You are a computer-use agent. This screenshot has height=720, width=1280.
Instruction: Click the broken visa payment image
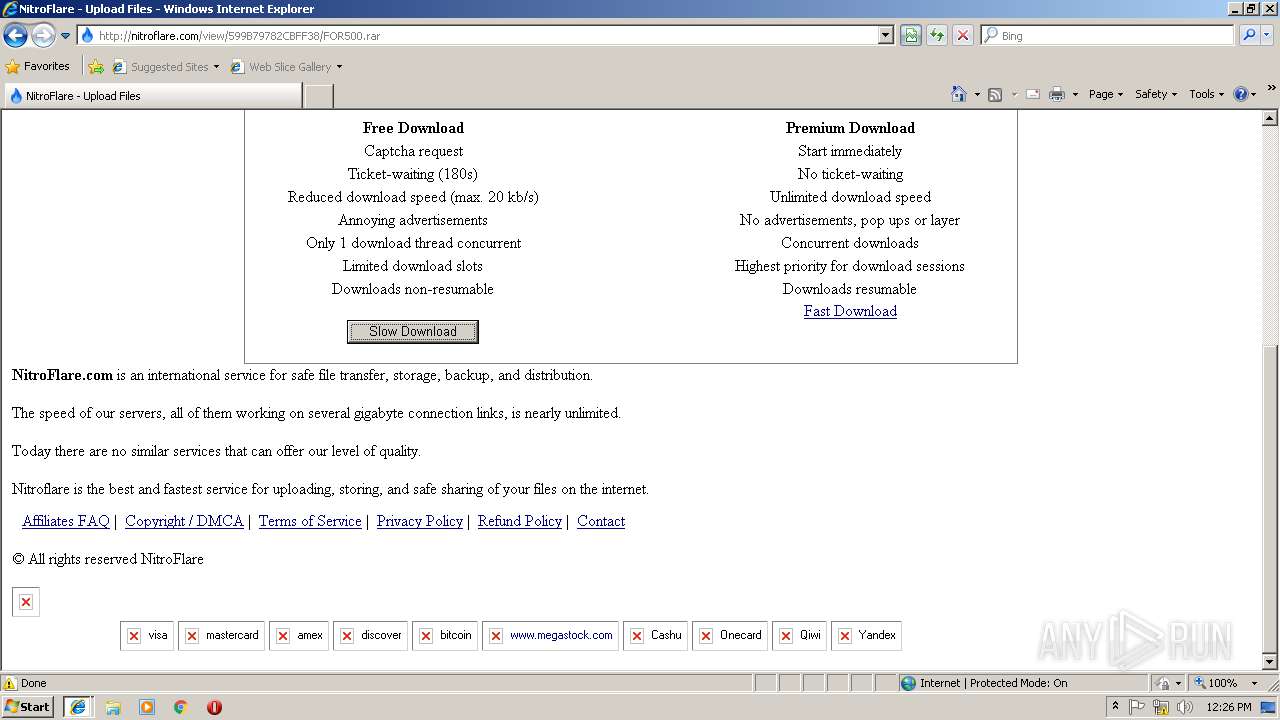pos(147,636)
